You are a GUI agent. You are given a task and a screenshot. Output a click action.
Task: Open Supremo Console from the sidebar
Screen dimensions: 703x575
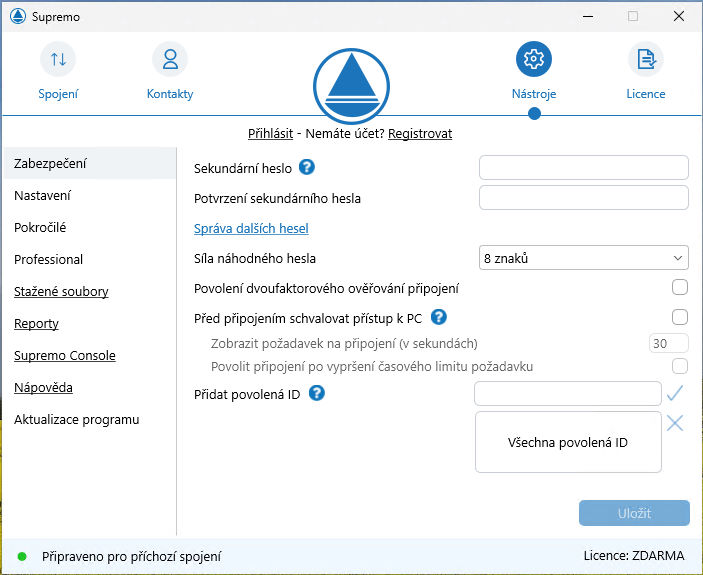[65, 356]
